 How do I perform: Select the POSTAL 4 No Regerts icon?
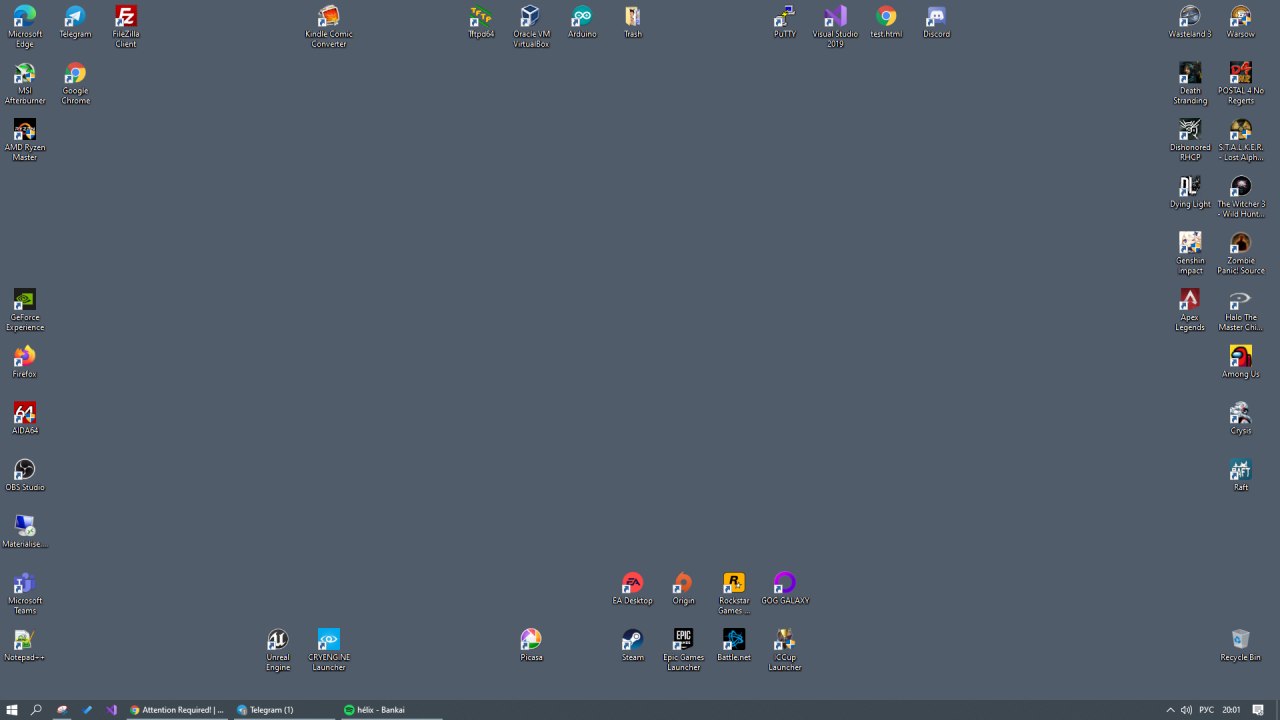pyautogui.click(x=1241, y=83)
